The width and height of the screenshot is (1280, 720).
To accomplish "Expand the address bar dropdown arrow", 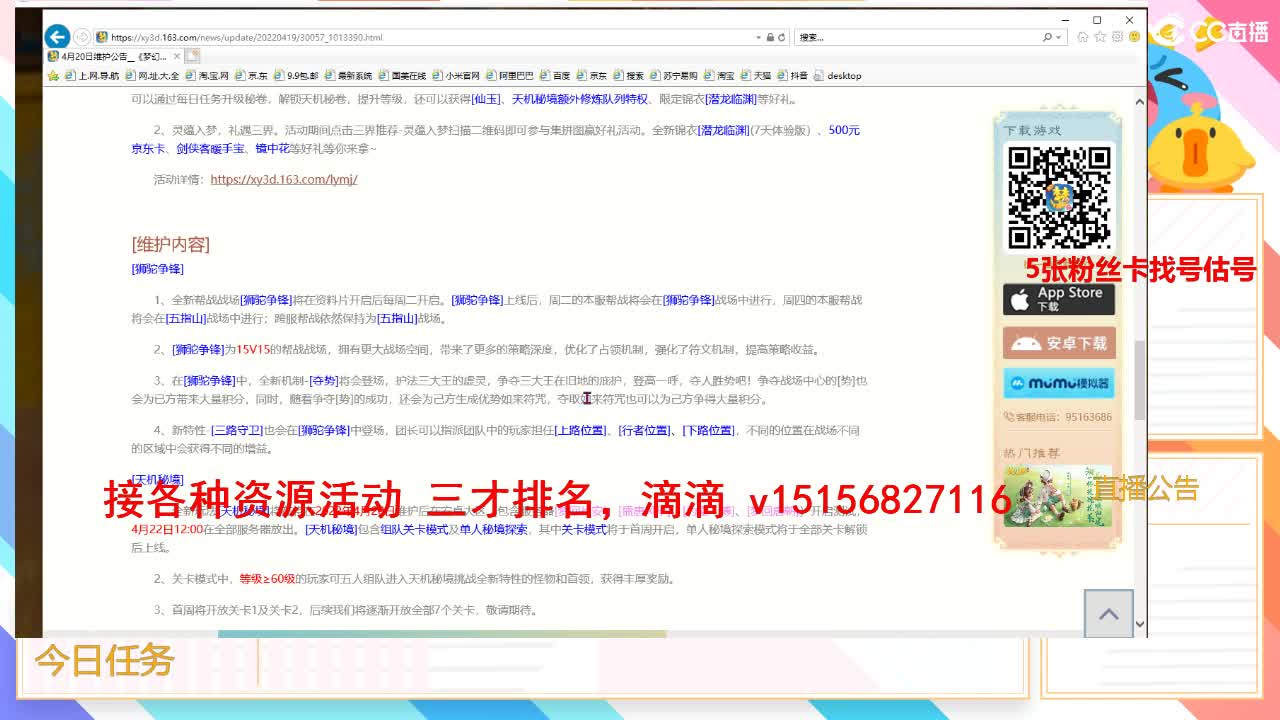I will 758,37.
